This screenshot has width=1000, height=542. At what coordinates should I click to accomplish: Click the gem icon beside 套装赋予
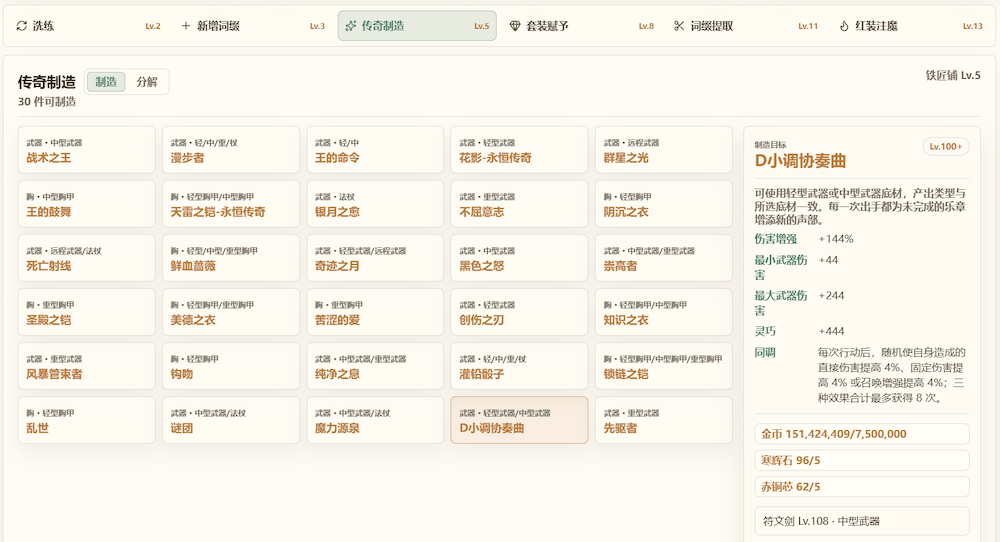515,26
